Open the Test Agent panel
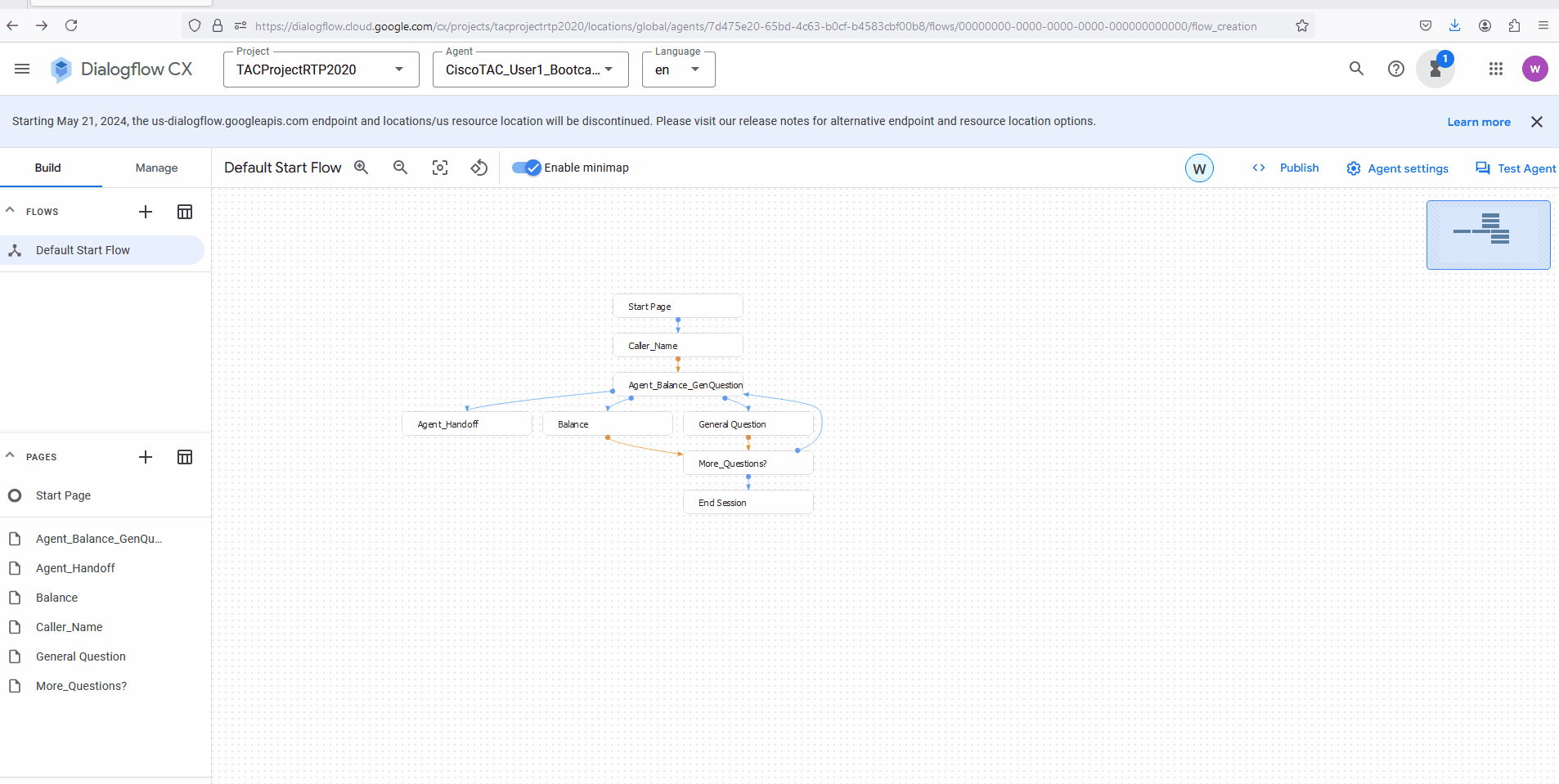 tap(1516, 168)
